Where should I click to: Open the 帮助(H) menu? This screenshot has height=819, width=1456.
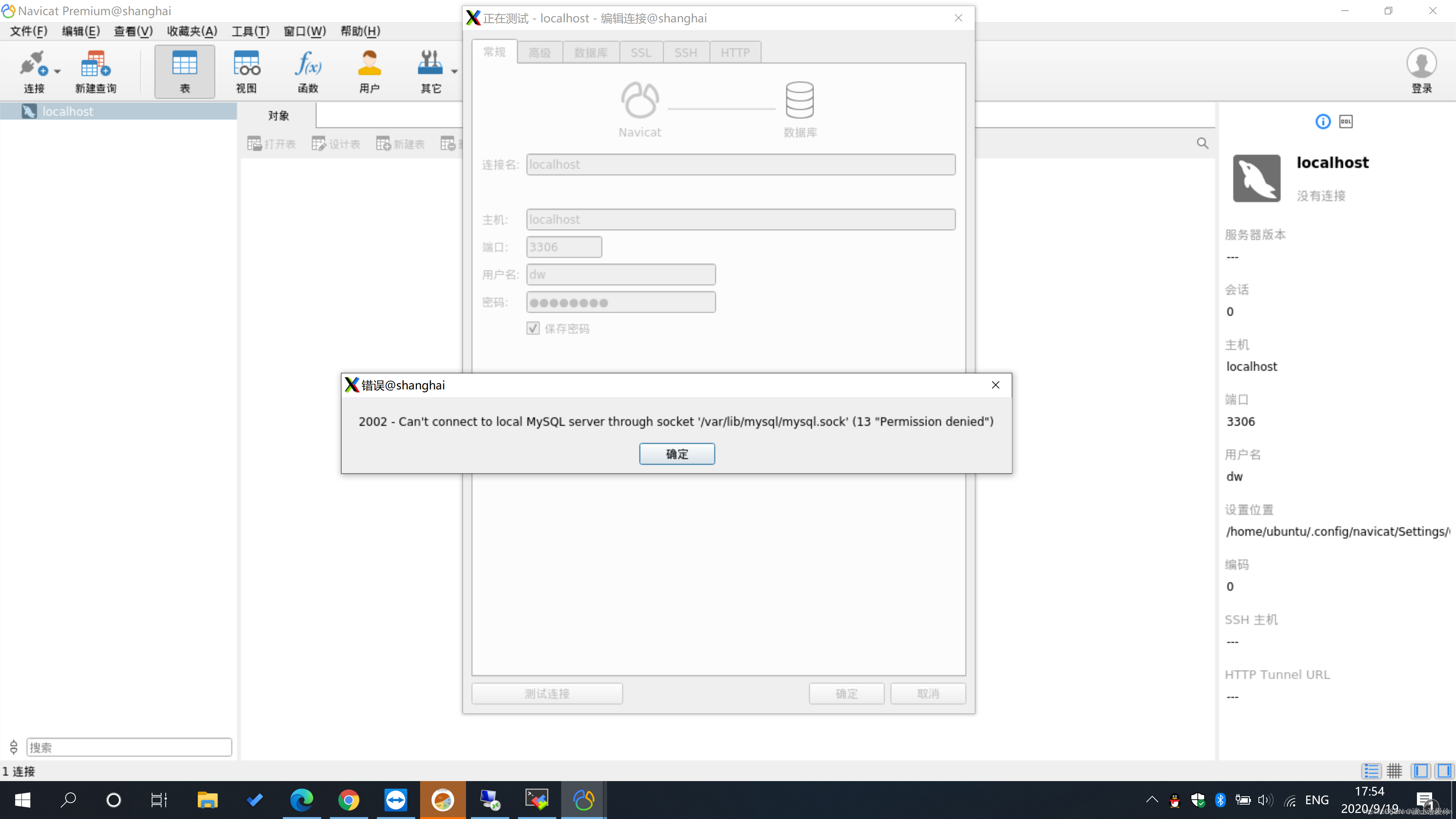pos(360,31)
